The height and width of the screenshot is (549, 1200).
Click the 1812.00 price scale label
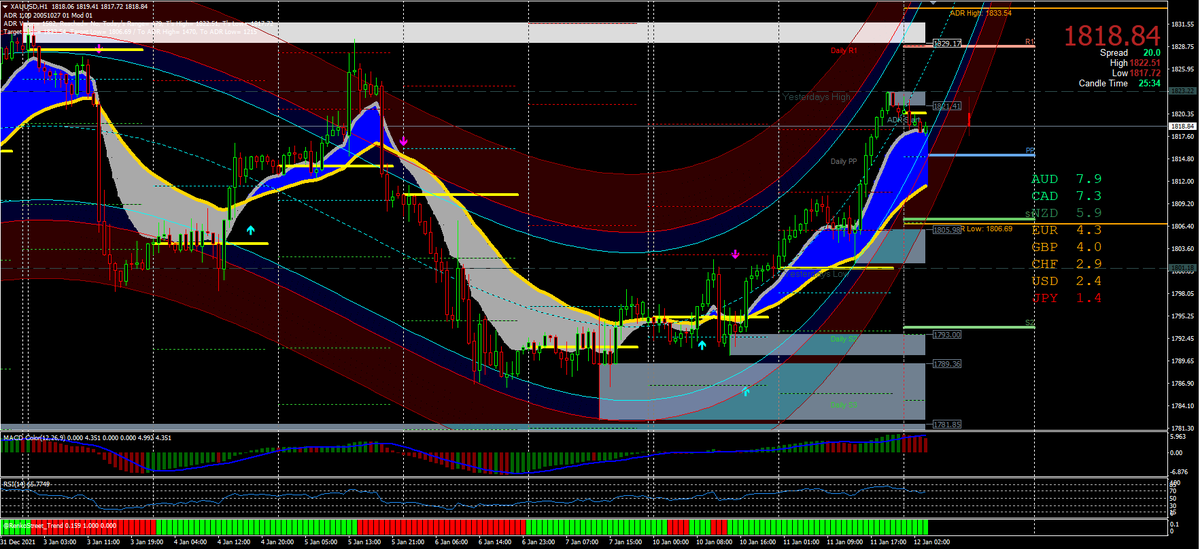(1182, 181)
